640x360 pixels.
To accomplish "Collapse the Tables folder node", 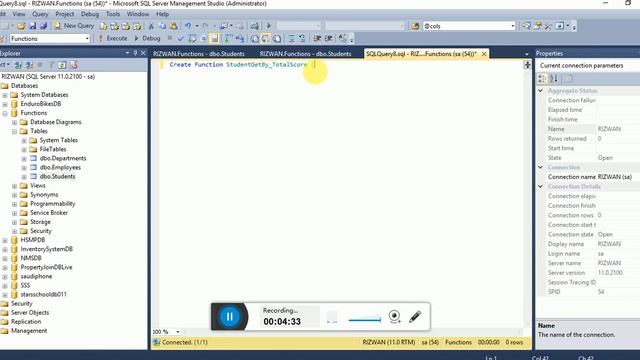I will coord(14,131).
